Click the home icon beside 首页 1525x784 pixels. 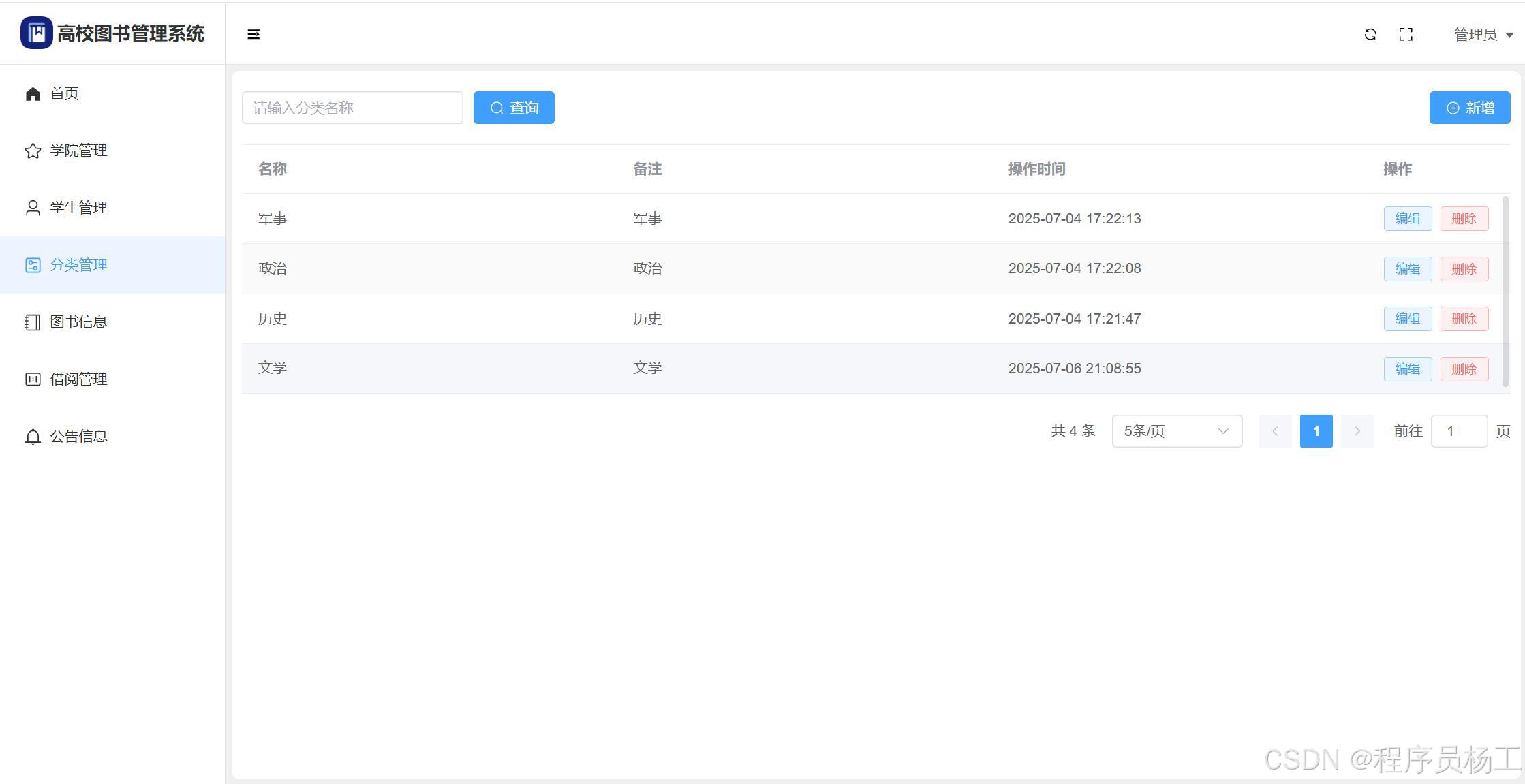(x=33, y=93)
